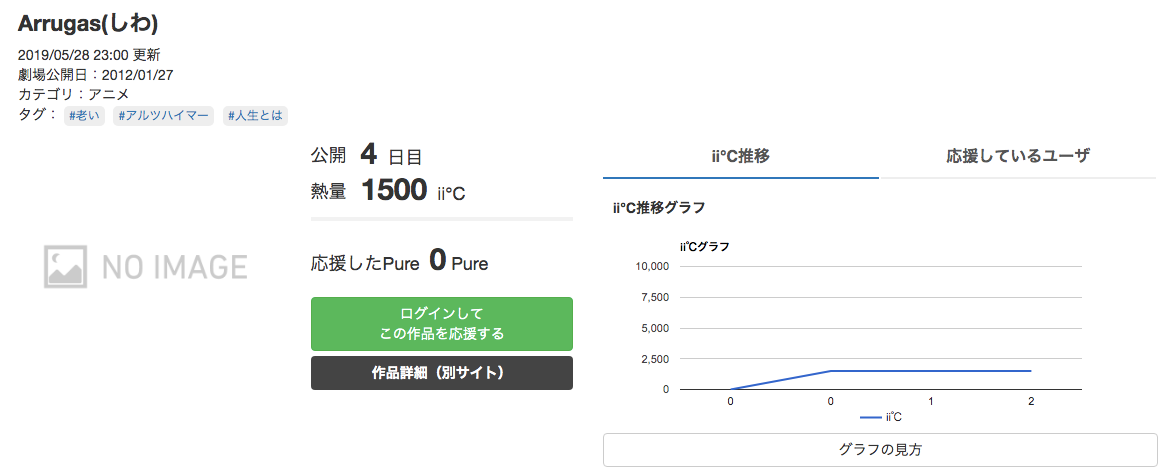Click the NO IMAGE thumbnail text
Image resolution: width=1163 pixels, height=475 pixels.
(175, 267)
